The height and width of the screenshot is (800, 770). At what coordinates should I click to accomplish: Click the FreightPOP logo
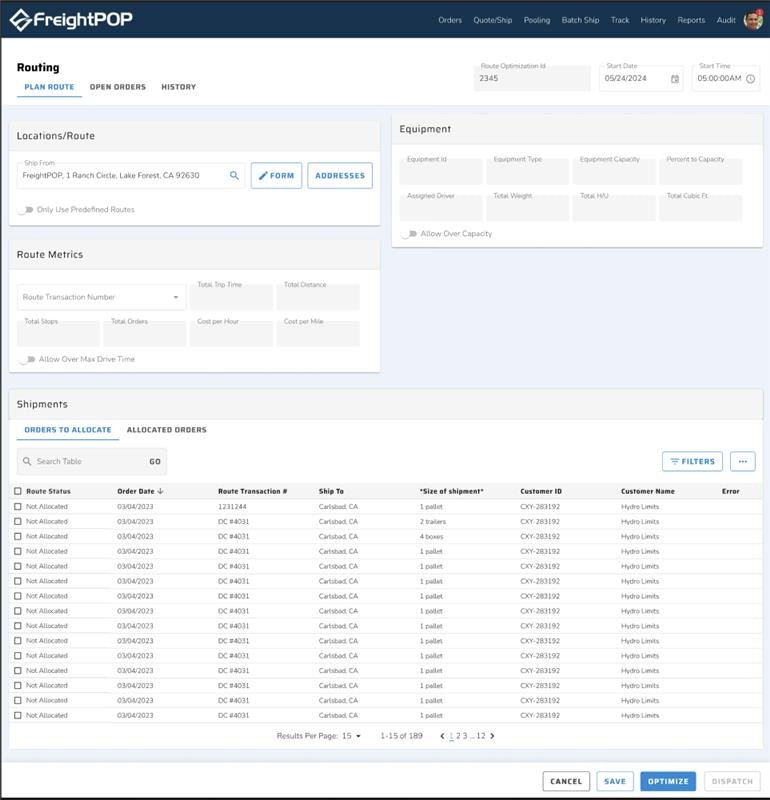pos(71,20)
